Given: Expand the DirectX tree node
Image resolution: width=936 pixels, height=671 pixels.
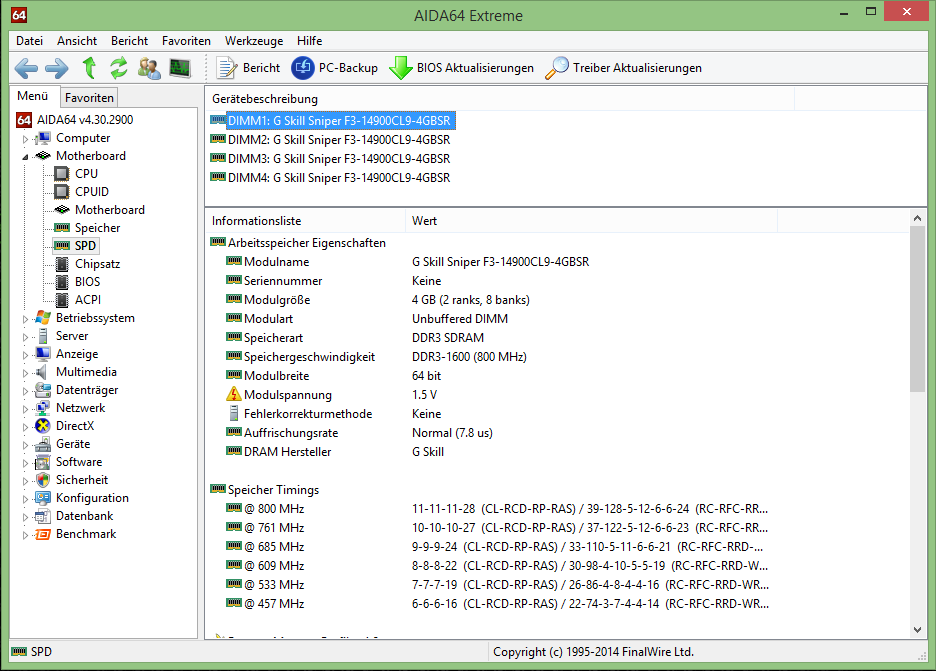Looking at the screenshot, I should (x=25, y=427).
